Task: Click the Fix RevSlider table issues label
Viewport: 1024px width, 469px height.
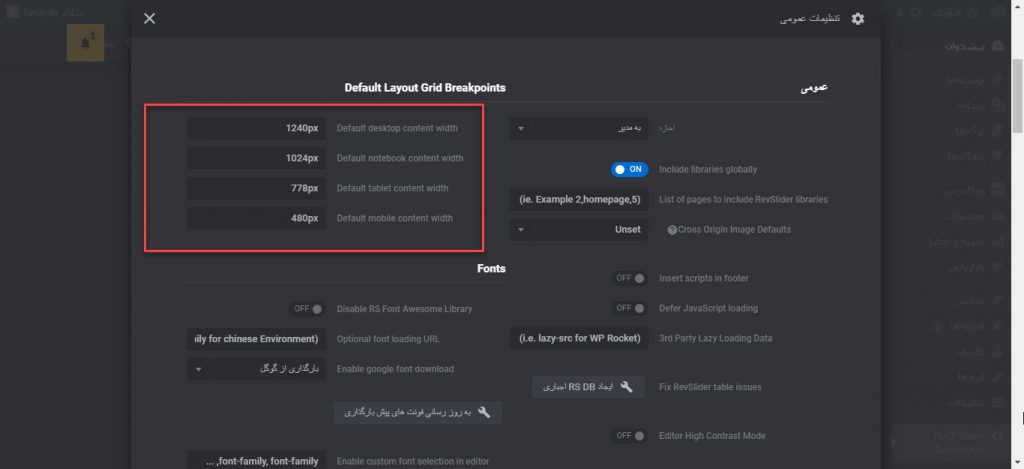Action: [711, 387]
